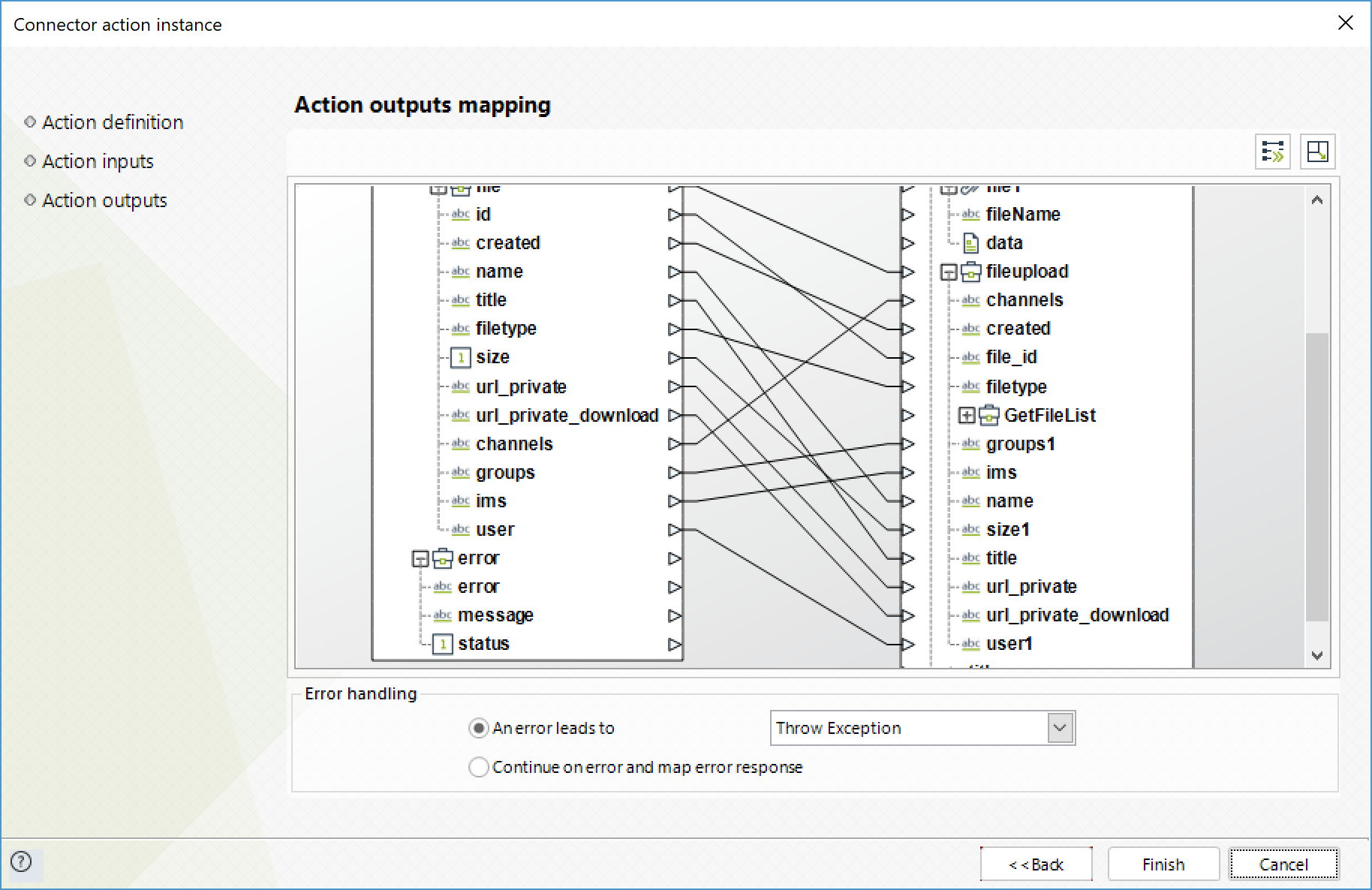Image resolution: width=1372 pixels, height=890 pixels.
Task: Click the numeric type icon beside status
Action: (442, 644)
